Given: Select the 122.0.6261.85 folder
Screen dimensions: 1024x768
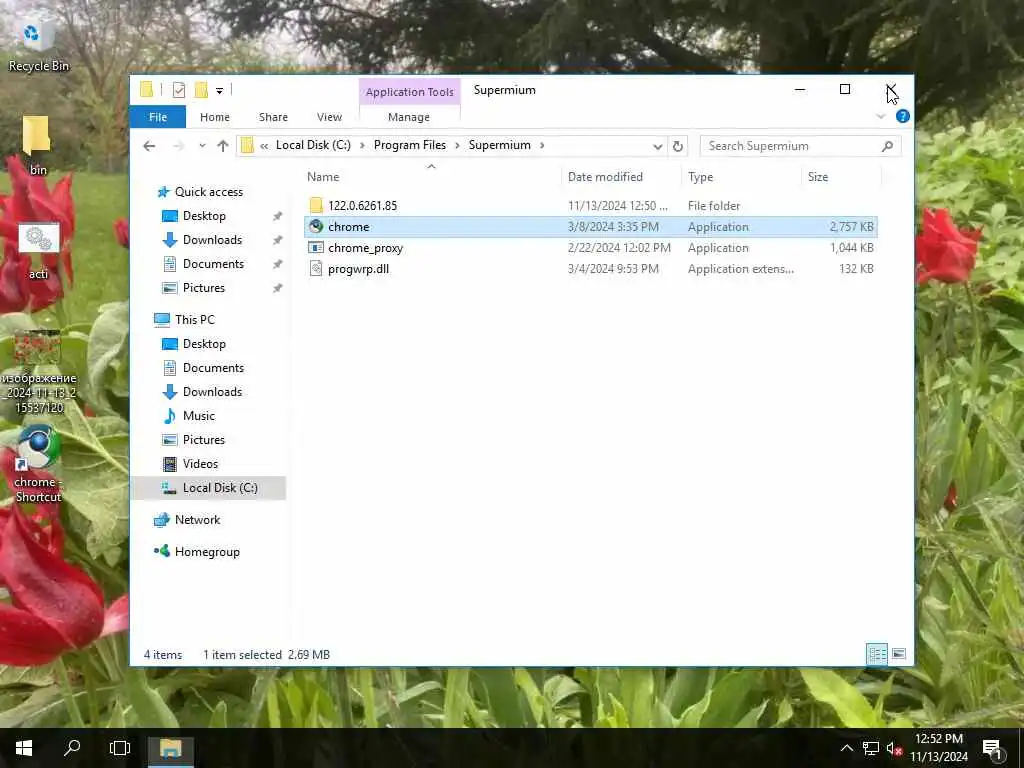Looking at the screenshot, I should [x=590, y=206].
